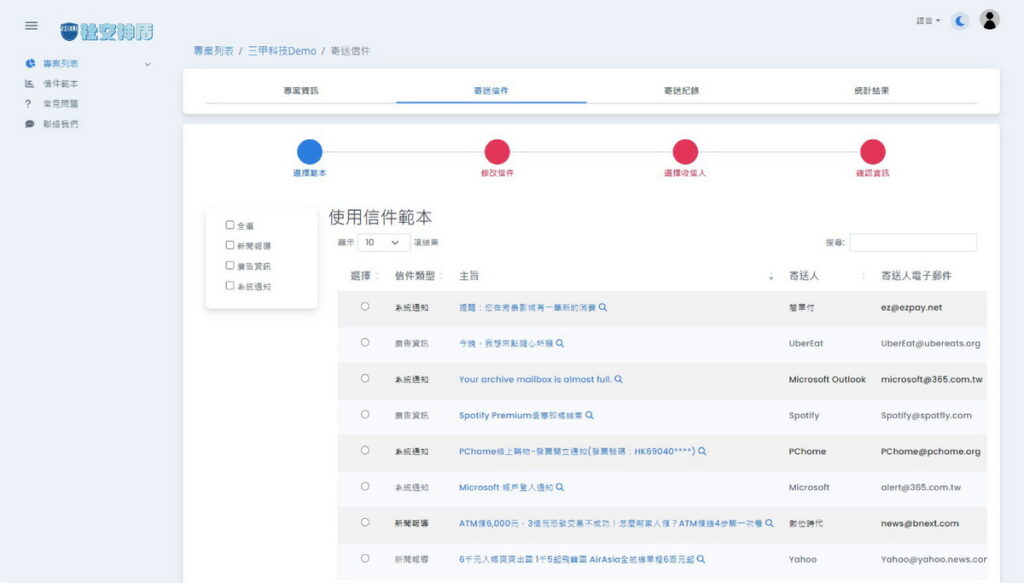This screenshot has width=1024, height=583.
Task: Click the red 選擇收信人 step circle
Action: [685, 151]
